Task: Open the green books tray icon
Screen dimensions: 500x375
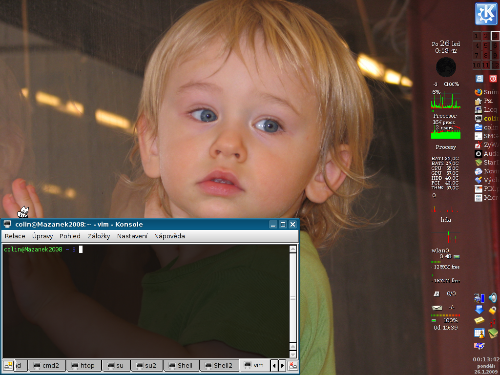Action: click(493, 333)
